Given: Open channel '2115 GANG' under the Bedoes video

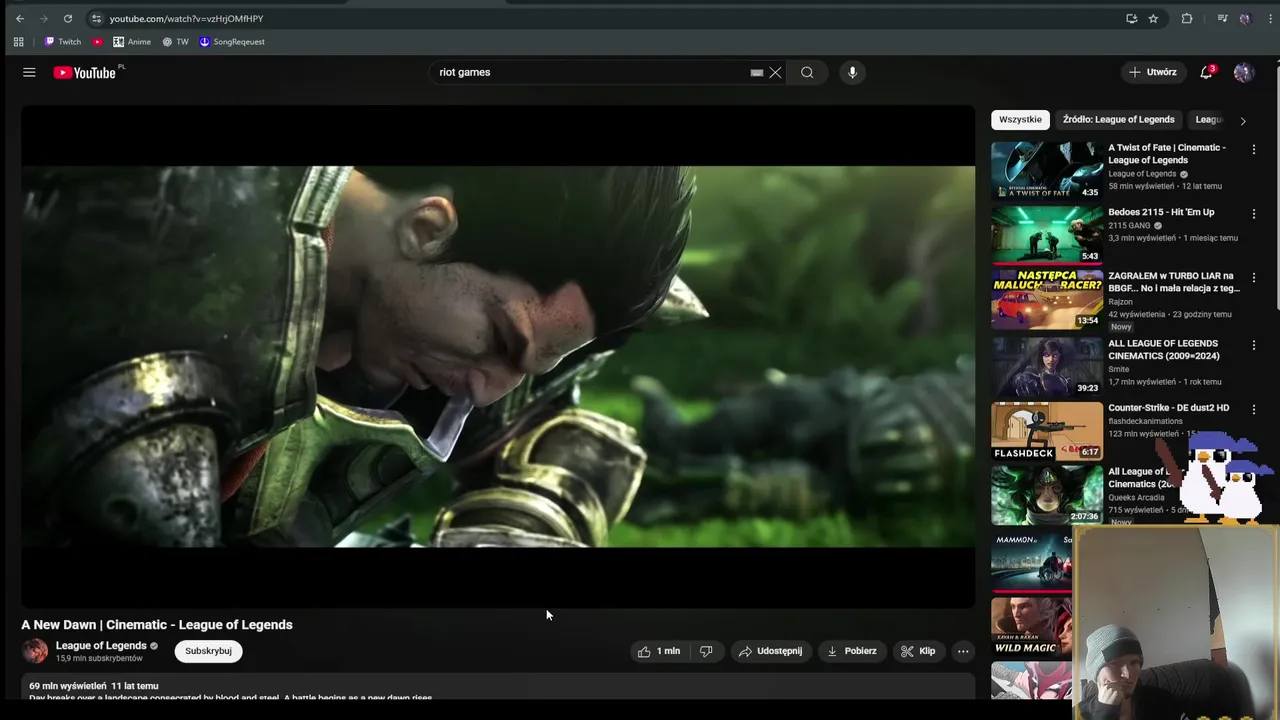Looking at the screenshot, I should click(1130, 225).
